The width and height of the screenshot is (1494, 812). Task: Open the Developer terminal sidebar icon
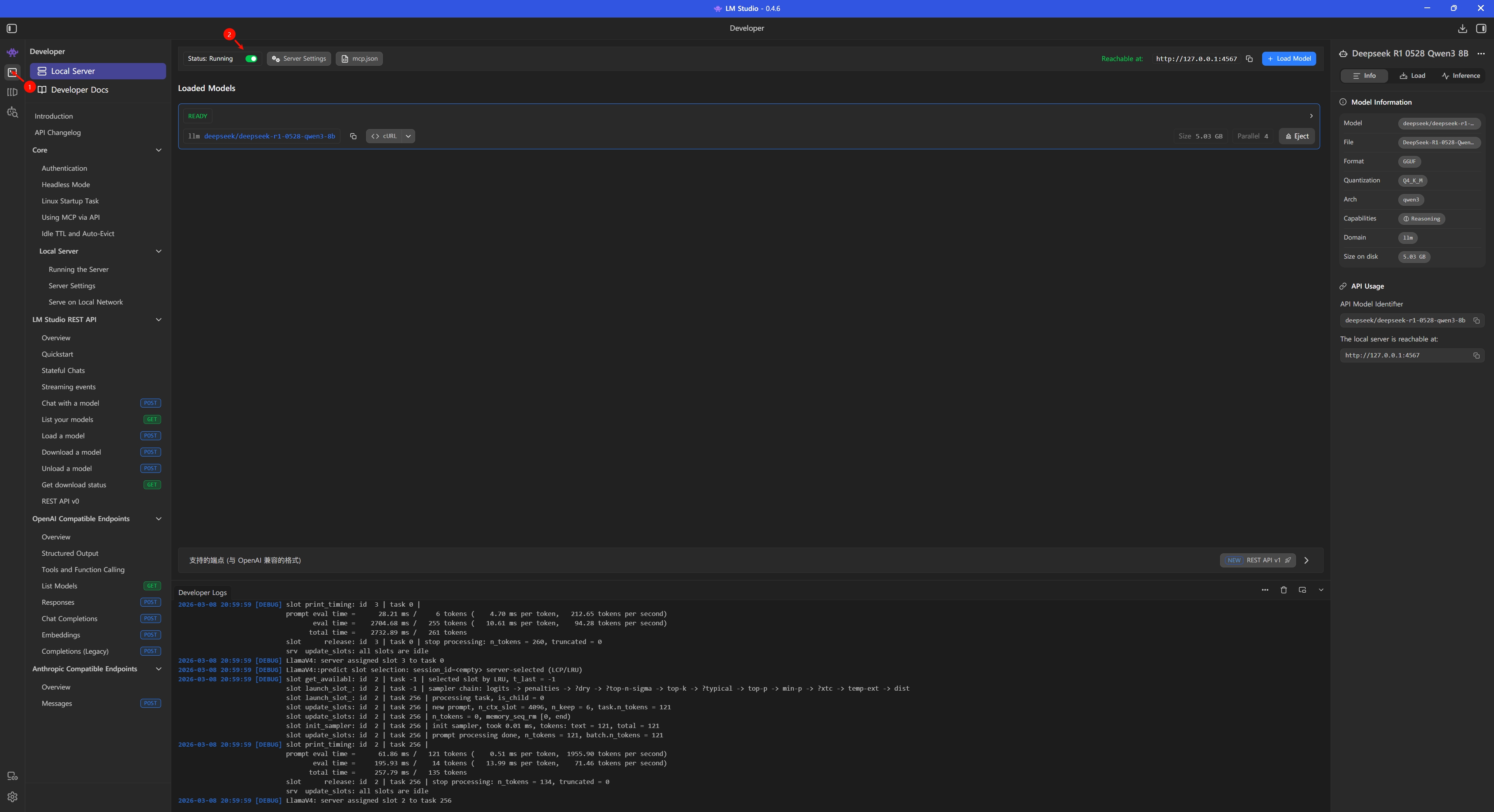pyautogui.click(x=12, y=72)
